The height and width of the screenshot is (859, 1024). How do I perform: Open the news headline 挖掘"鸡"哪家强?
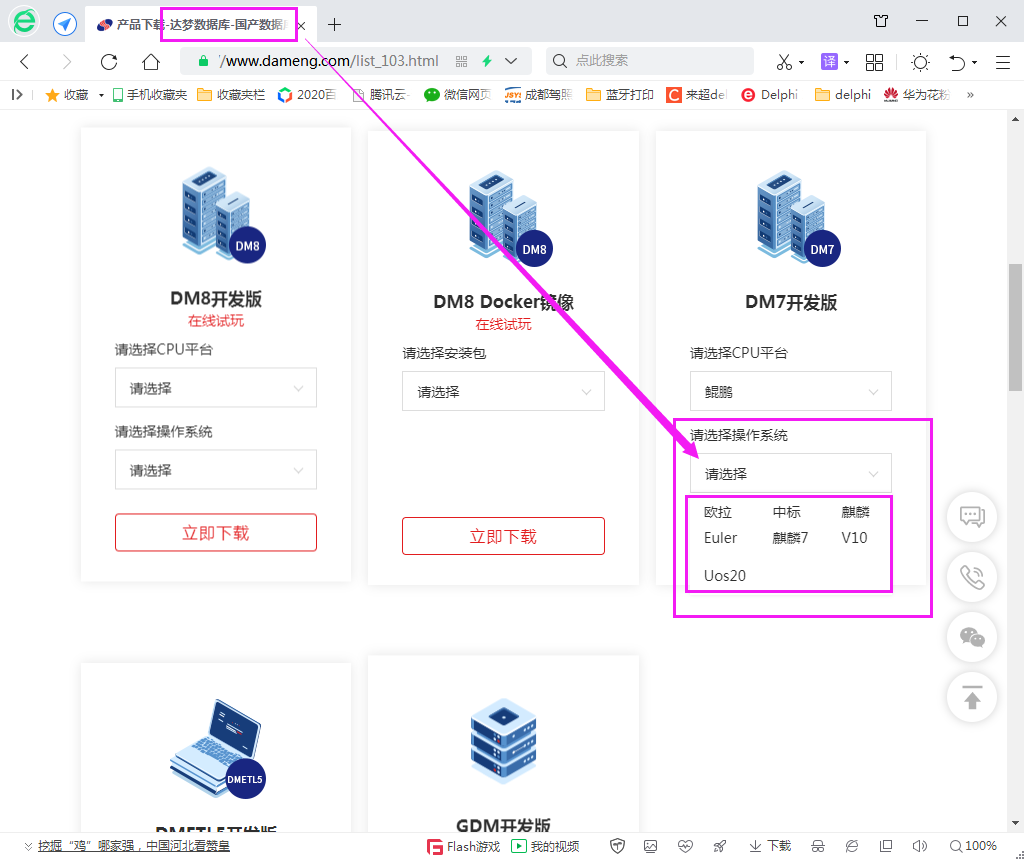133,846
